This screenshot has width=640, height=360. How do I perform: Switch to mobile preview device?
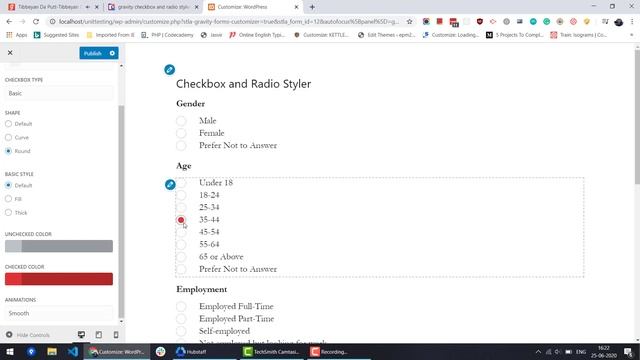[116, 335]
